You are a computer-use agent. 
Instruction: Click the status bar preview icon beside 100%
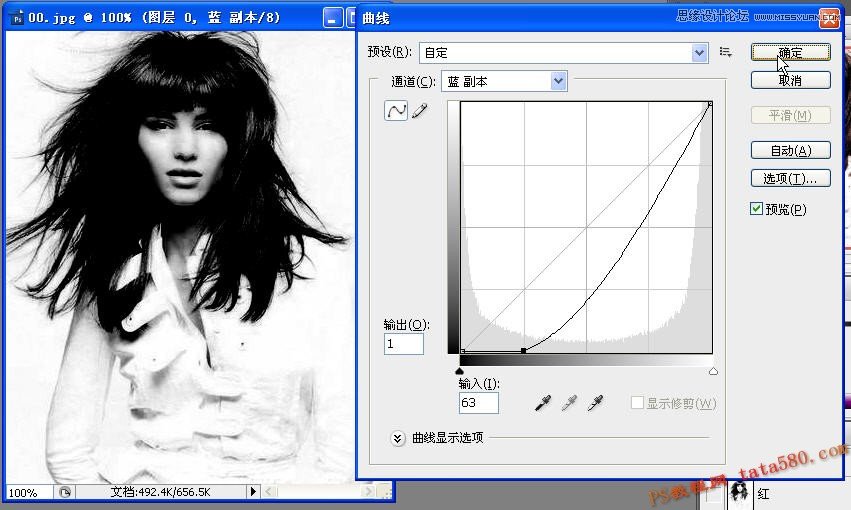tap(65, 492)
